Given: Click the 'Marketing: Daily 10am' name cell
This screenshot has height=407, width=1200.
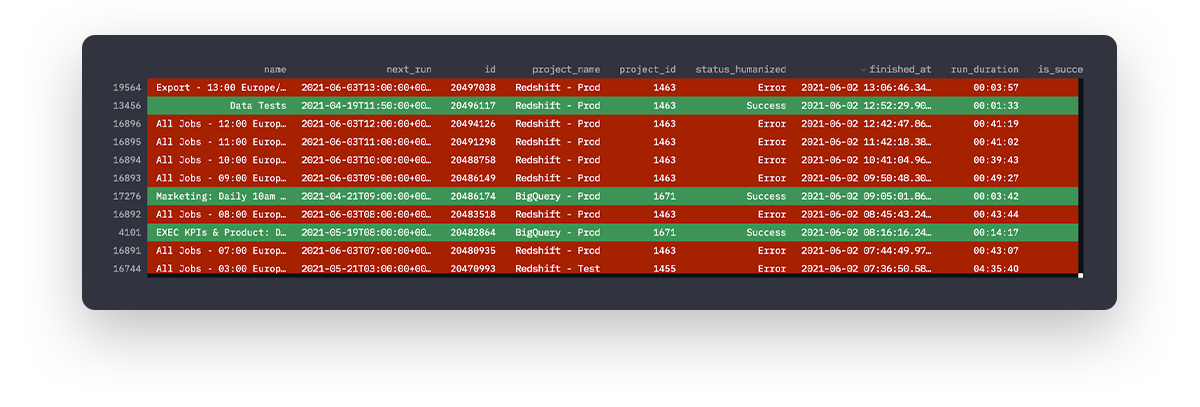Looking at the screenshot, I should [221, 197].
